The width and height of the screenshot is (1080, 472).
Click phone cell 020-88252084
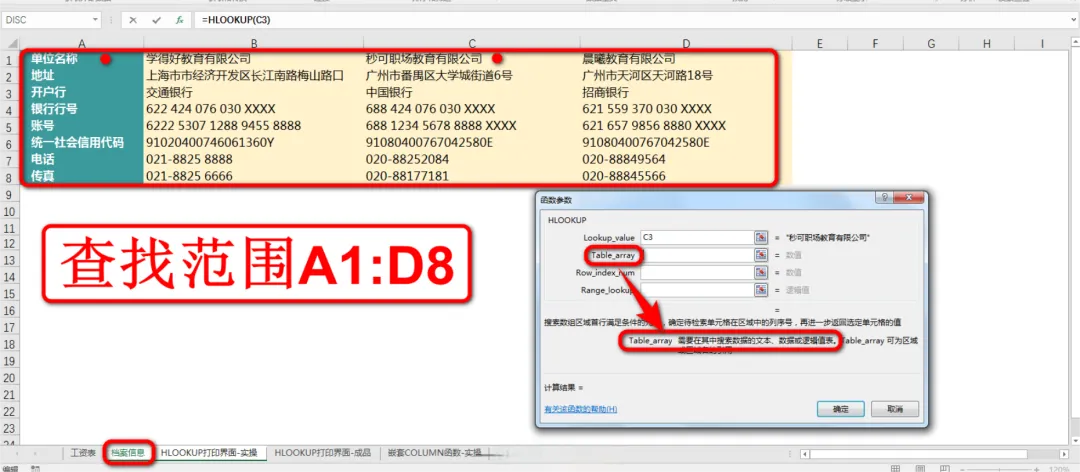tap(472, 159)
